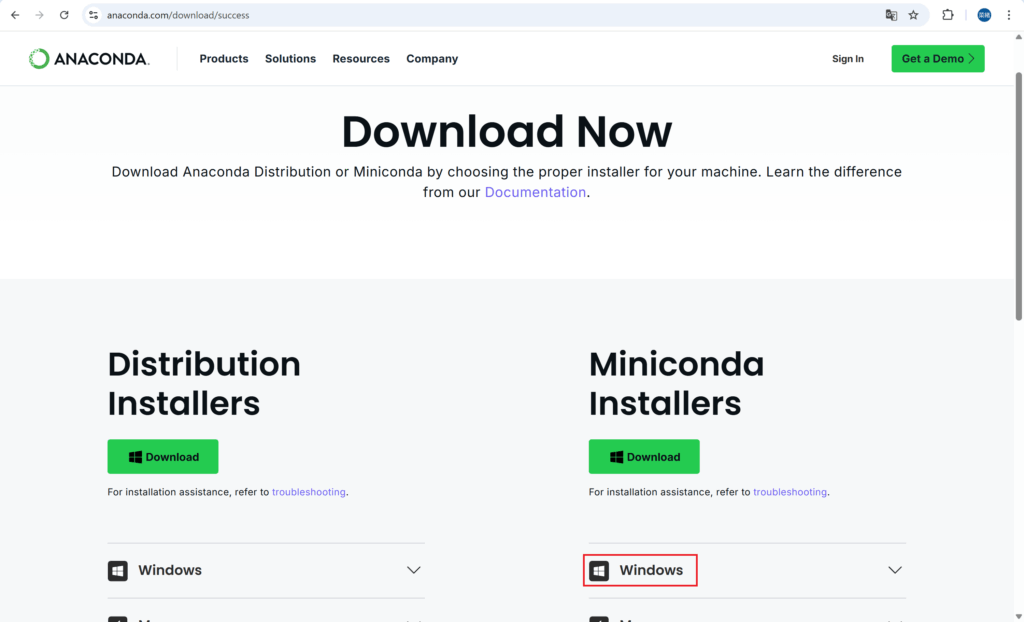The height and width of the screenshot is (622, 1024).
Task: Bookmark this page with the star
Action: pos(914,15)
